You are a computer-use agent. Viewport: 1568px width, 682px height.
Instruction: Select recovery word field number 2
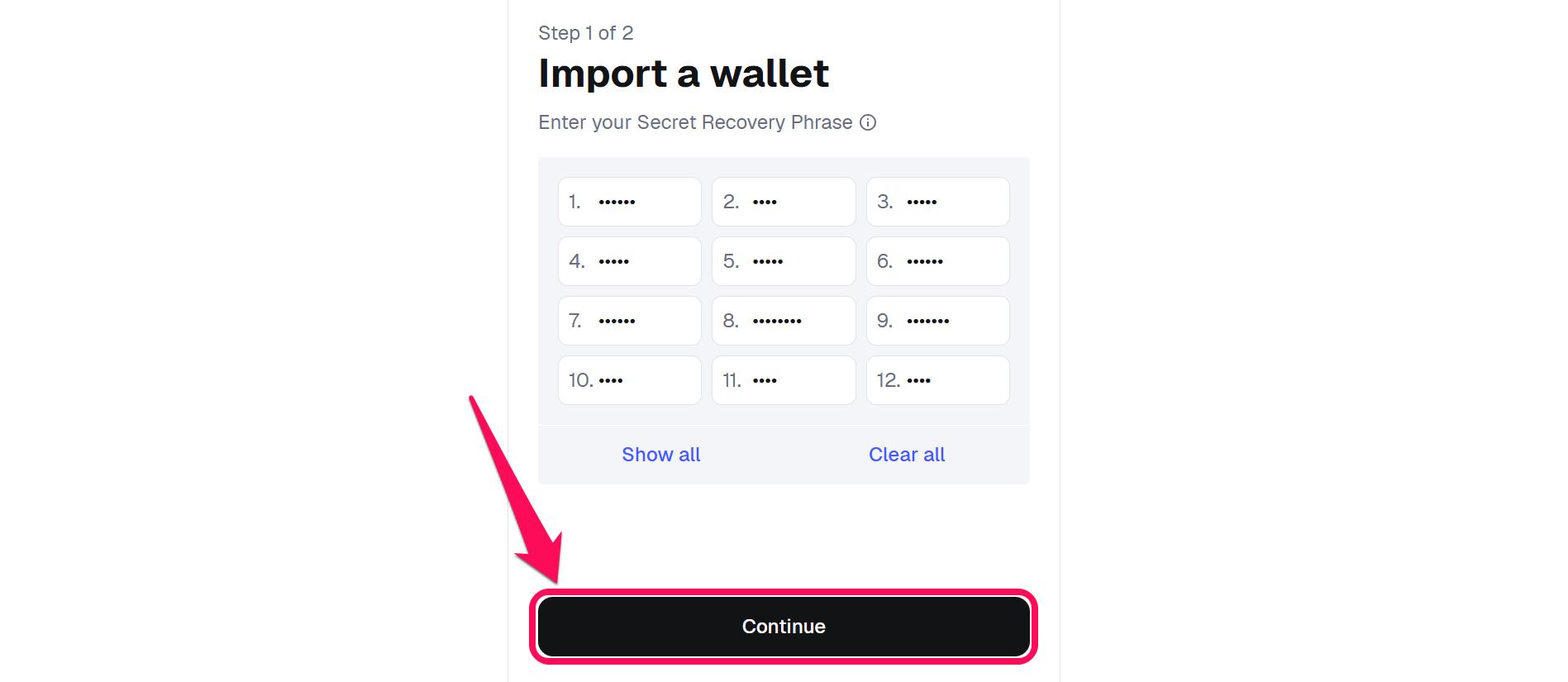784,202
